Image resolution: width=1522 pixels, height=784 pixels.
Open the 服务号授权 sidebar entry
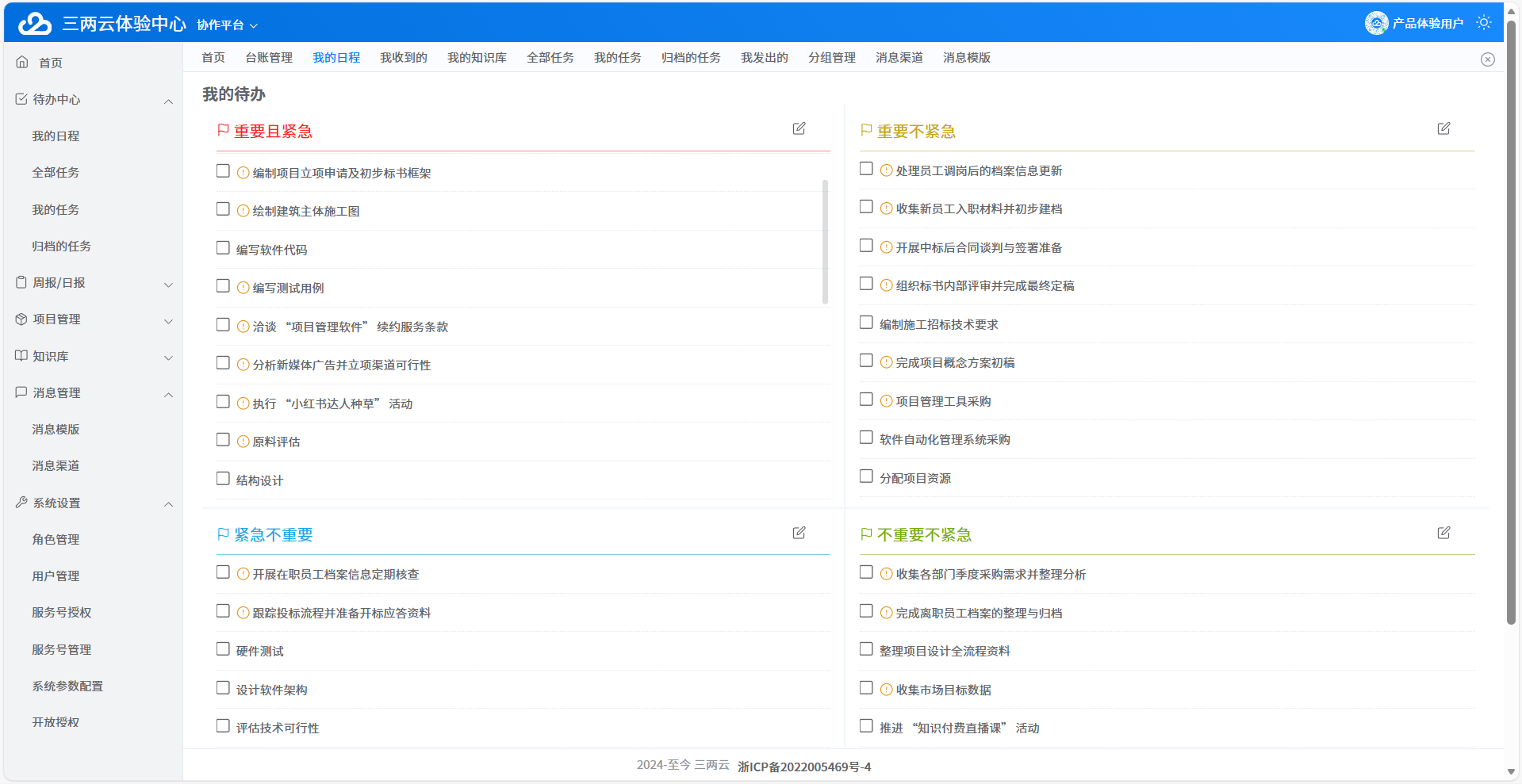61,612
